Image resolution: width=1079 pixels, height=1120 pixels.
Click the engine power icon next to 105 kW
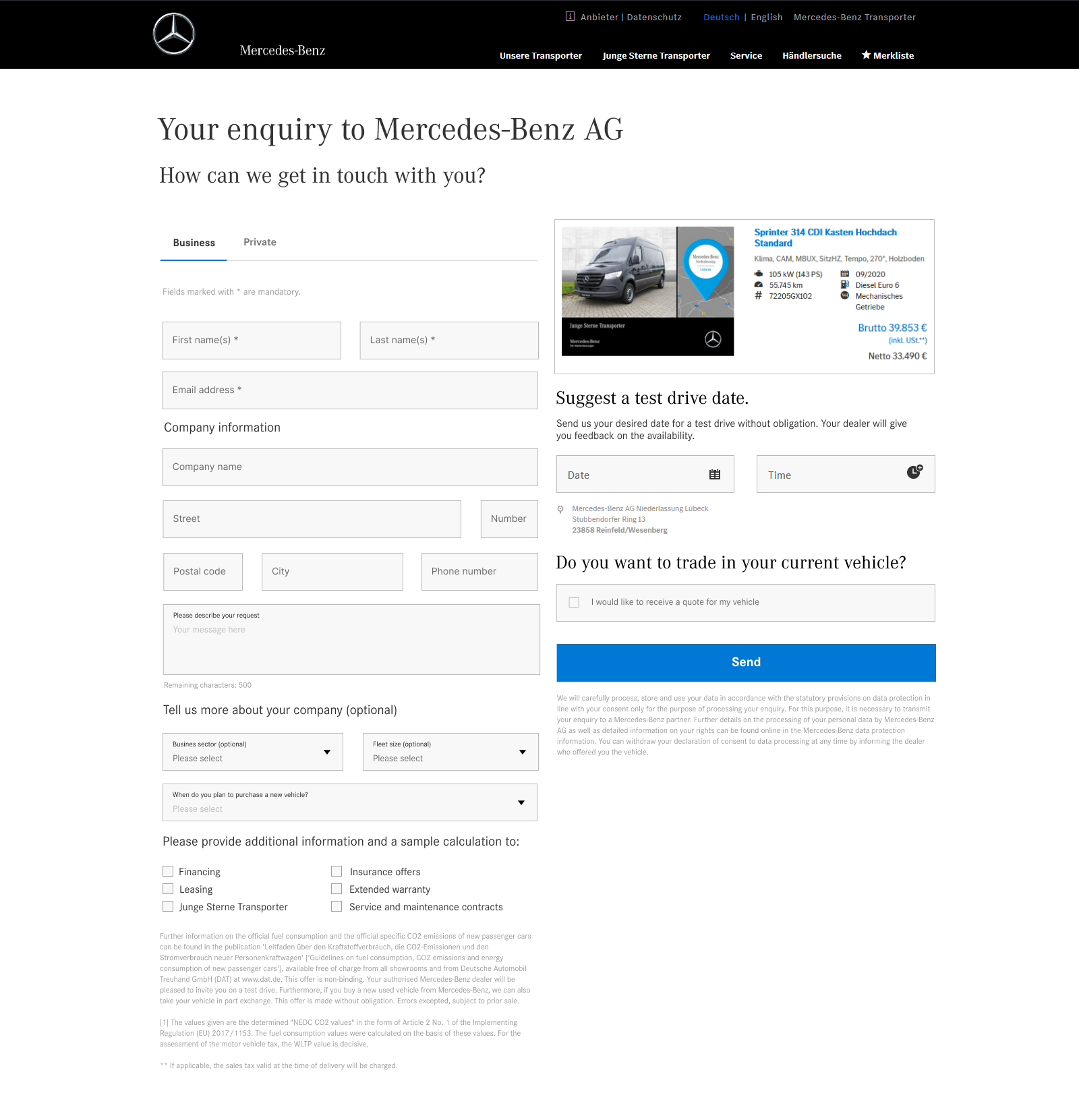point(759,274)
